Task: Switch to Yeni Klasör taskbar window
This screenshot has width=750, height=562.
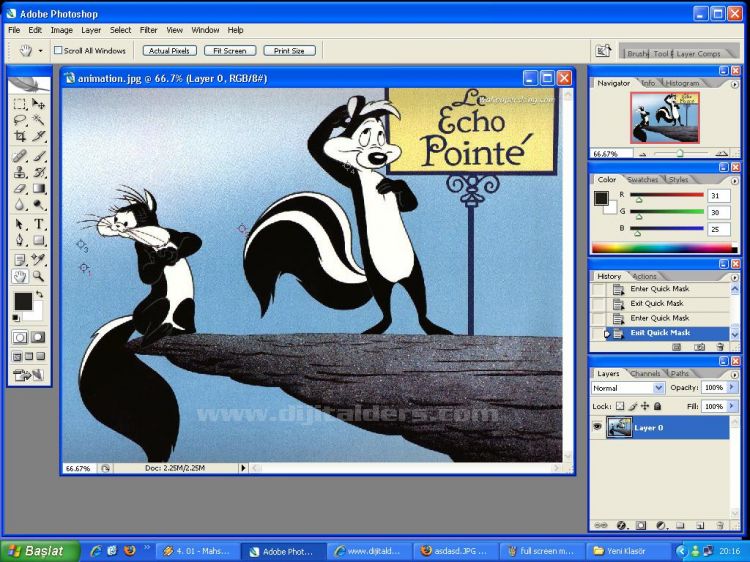Action: click(629, 551)
